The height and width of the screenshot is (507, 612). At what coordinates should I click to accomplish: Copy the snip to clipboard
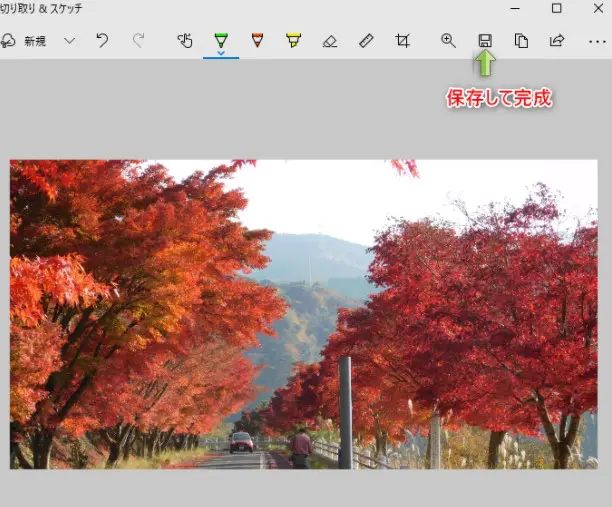[521, 41]
